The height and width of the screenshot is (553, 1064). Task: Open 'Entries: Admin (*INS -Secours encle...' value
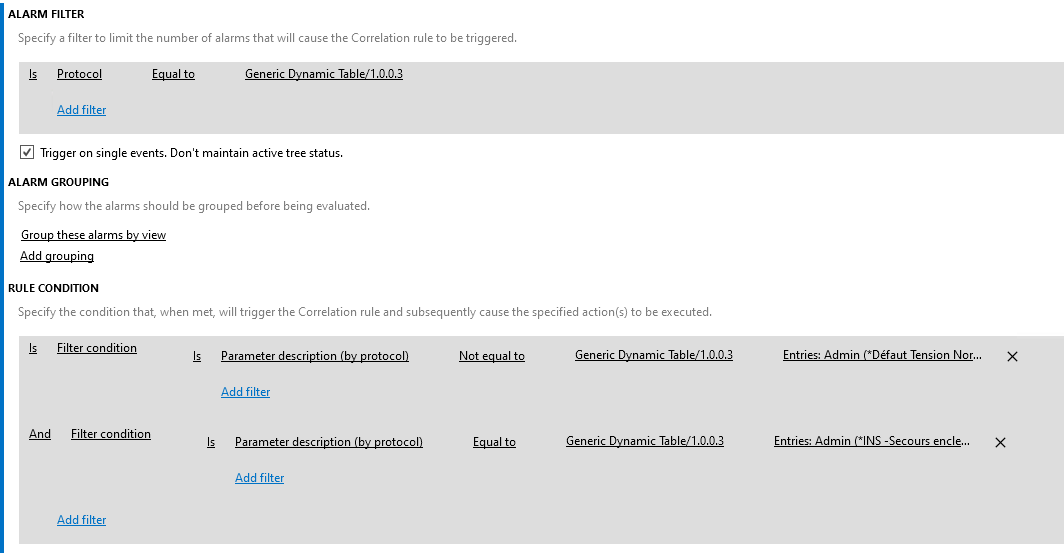(872, 441)
